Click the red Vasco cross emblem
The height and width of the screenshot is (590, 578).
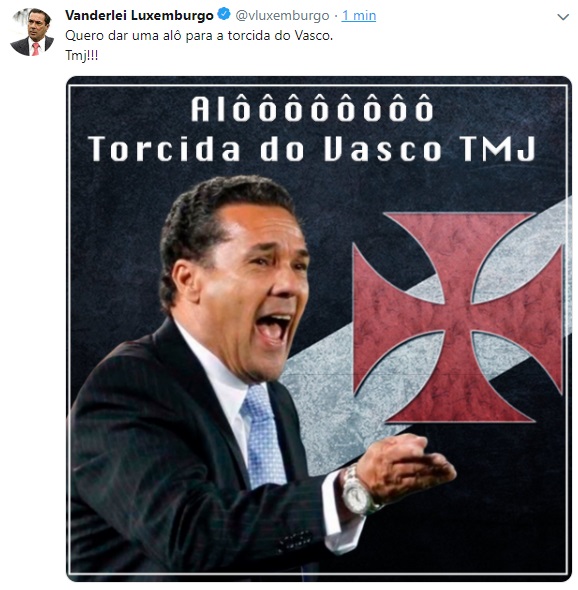458,317
